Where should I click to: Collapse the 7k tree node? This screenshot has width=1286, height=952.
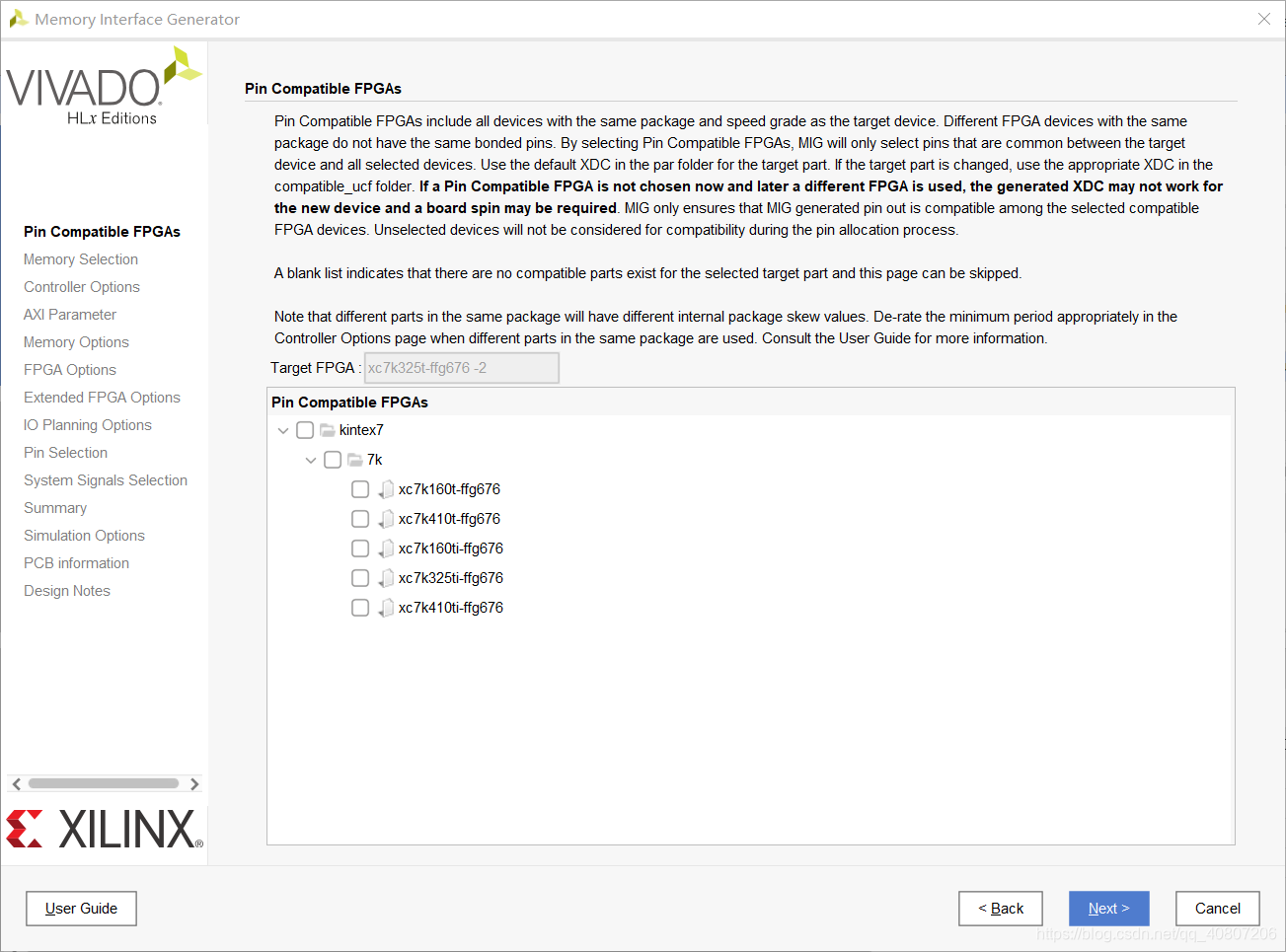(311, 460)
